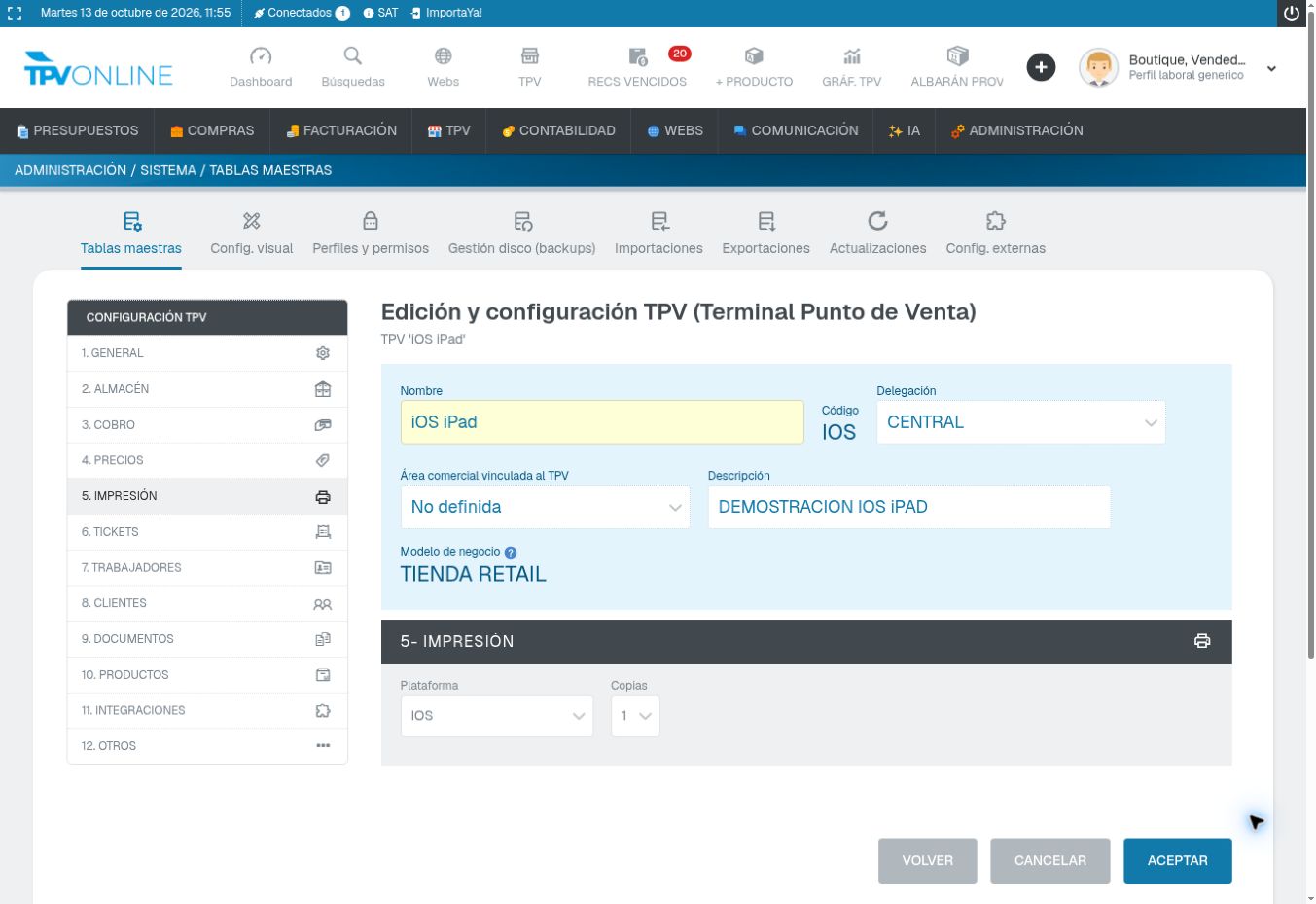1316x904 pixels.
Task: Select 2. ALMACÉN section
Action: 207,389
